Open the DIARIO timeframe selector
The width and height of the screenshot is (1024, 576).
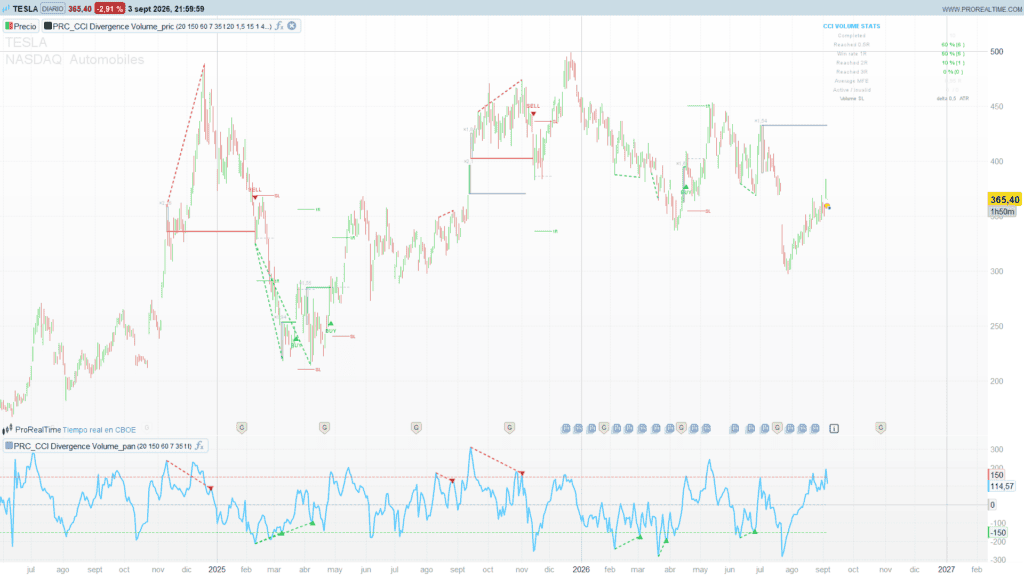(52, 9)
